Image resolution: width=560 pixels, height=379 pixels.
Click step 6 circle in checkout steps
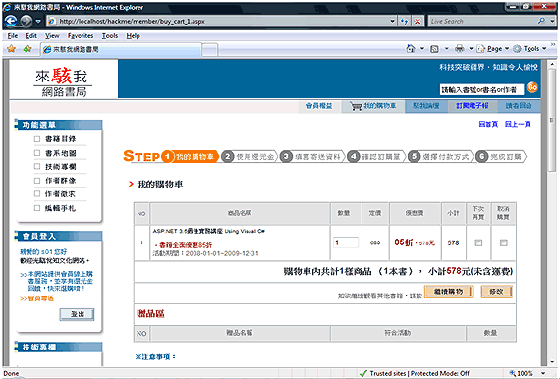coord(481,156)
